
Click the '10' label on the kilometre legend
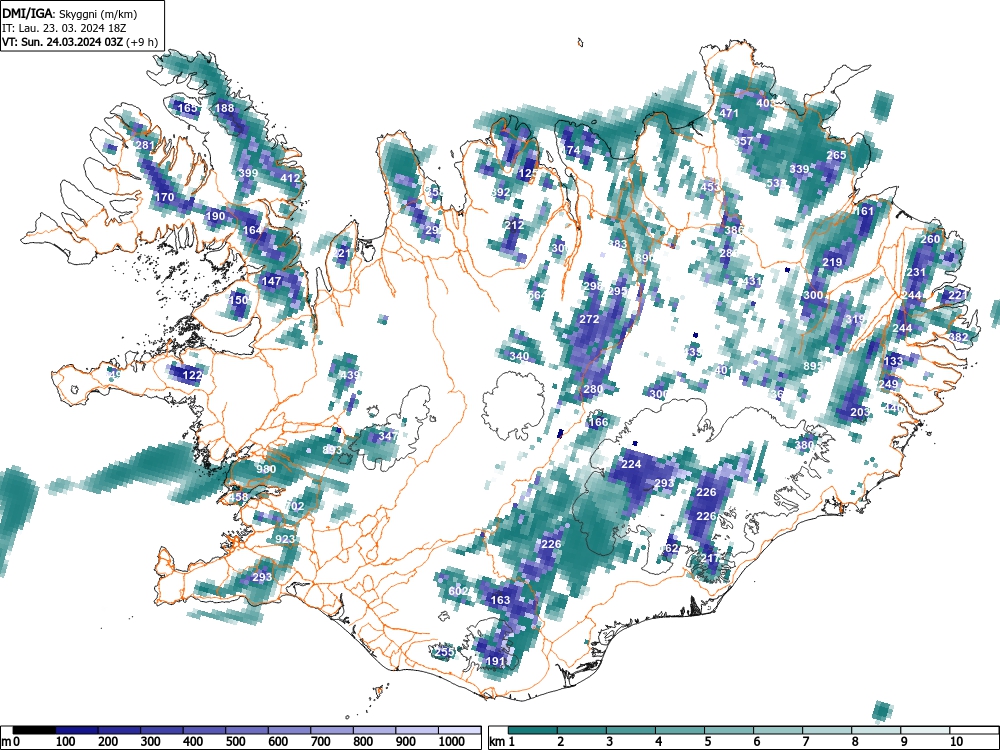(955, 742)
